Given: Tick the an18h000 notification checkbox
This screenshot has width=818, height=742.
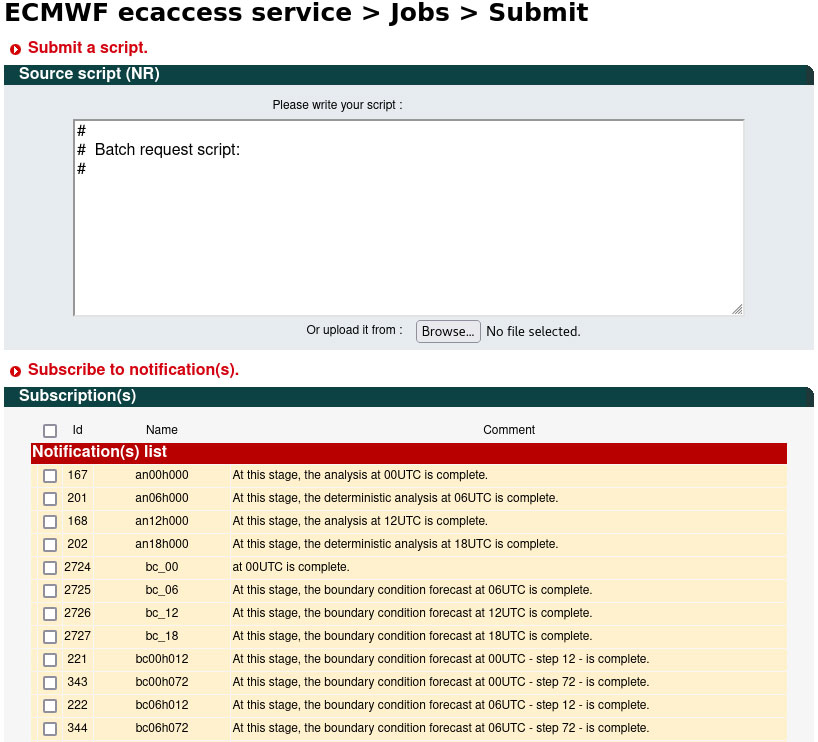Looking at the screenshot, I should 50,544.
